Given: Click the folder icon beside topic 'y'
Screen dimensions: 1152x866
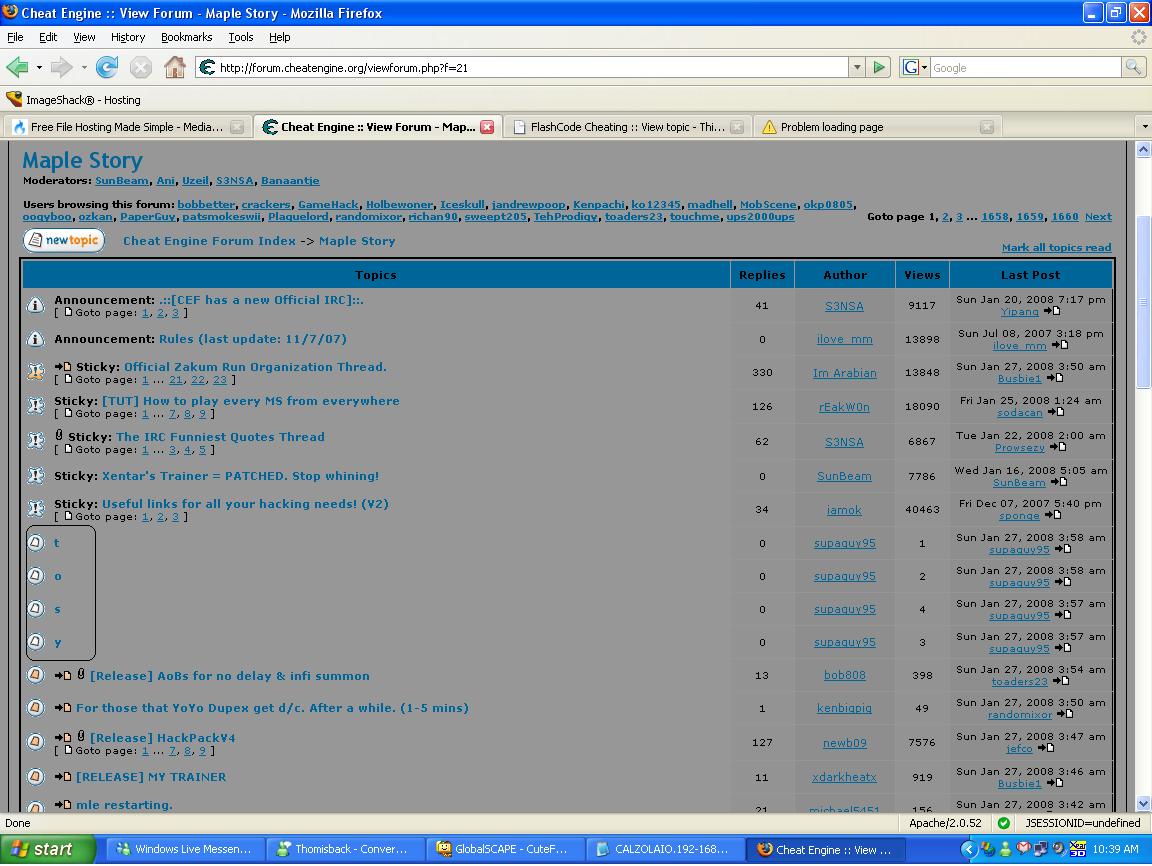Looking at the screenshot, I should (x=35, y=642).
